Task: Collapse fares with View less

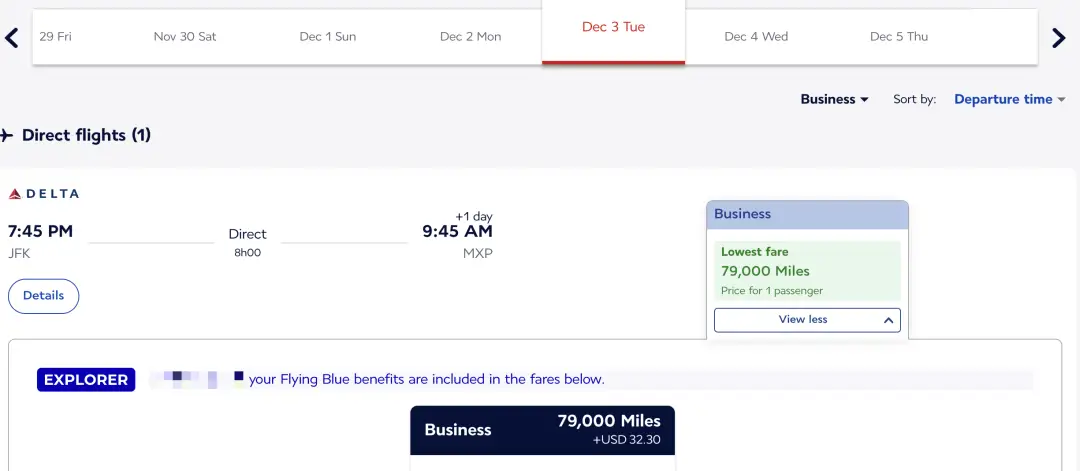Action: 803,320
